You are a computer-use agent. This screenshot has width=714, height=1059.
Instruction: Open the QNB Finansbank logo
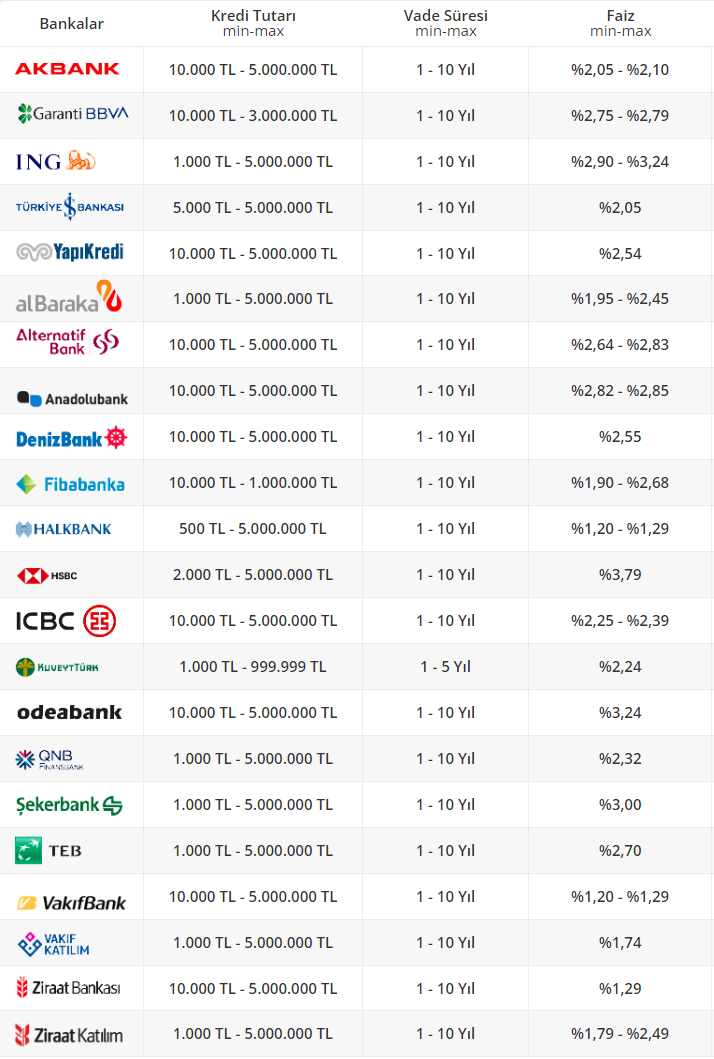click(50, 759)
